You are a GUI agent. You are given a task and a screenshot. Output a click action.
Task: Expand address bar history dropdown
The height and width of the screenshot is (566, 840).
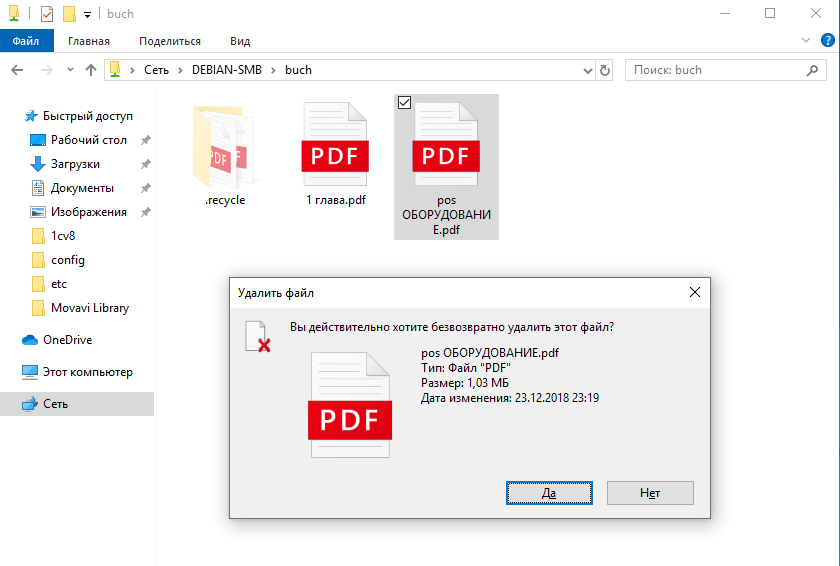(588, 70)
